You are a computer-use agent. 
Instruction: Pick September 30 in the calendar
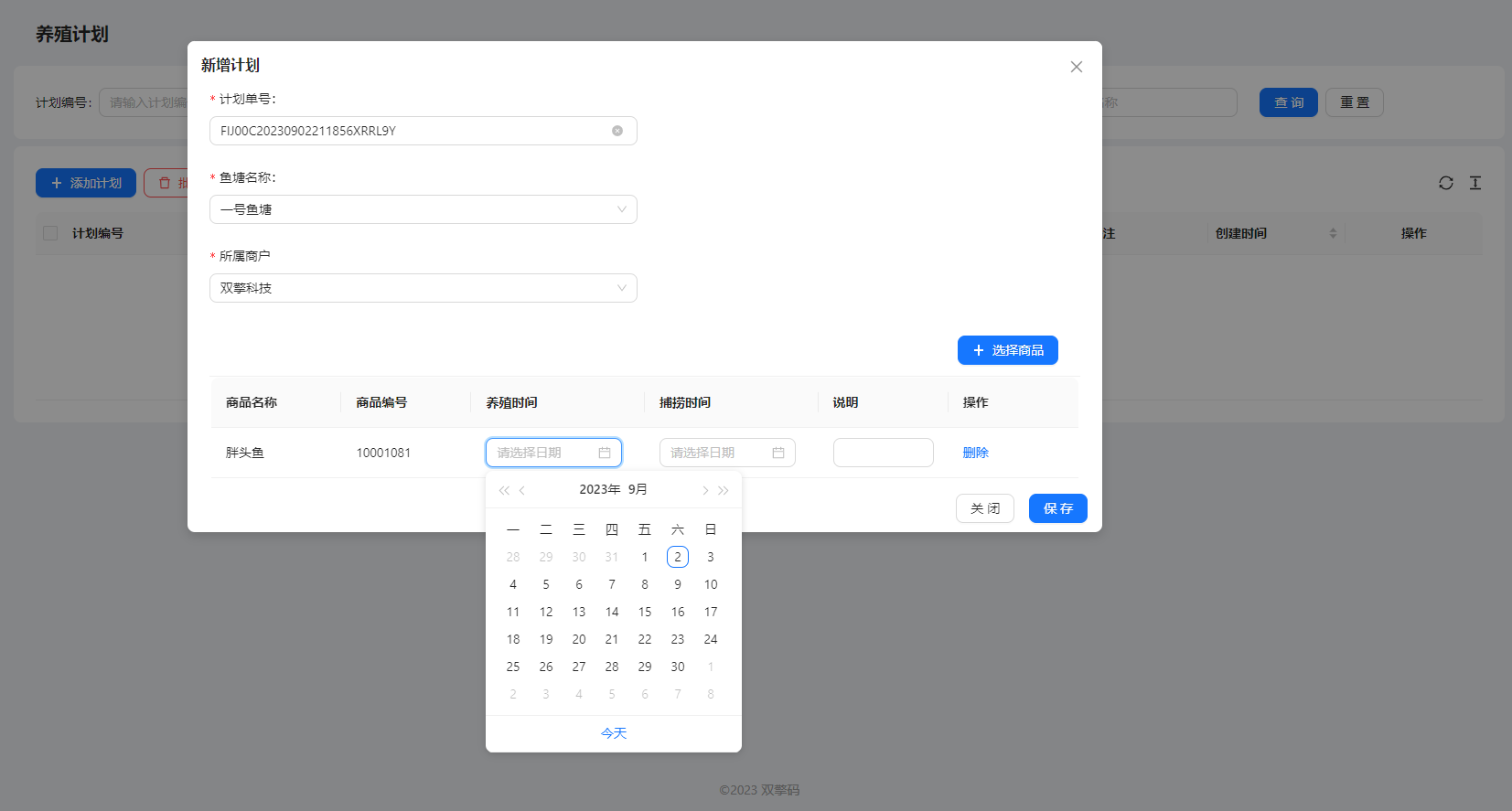(x=678, y=667)
